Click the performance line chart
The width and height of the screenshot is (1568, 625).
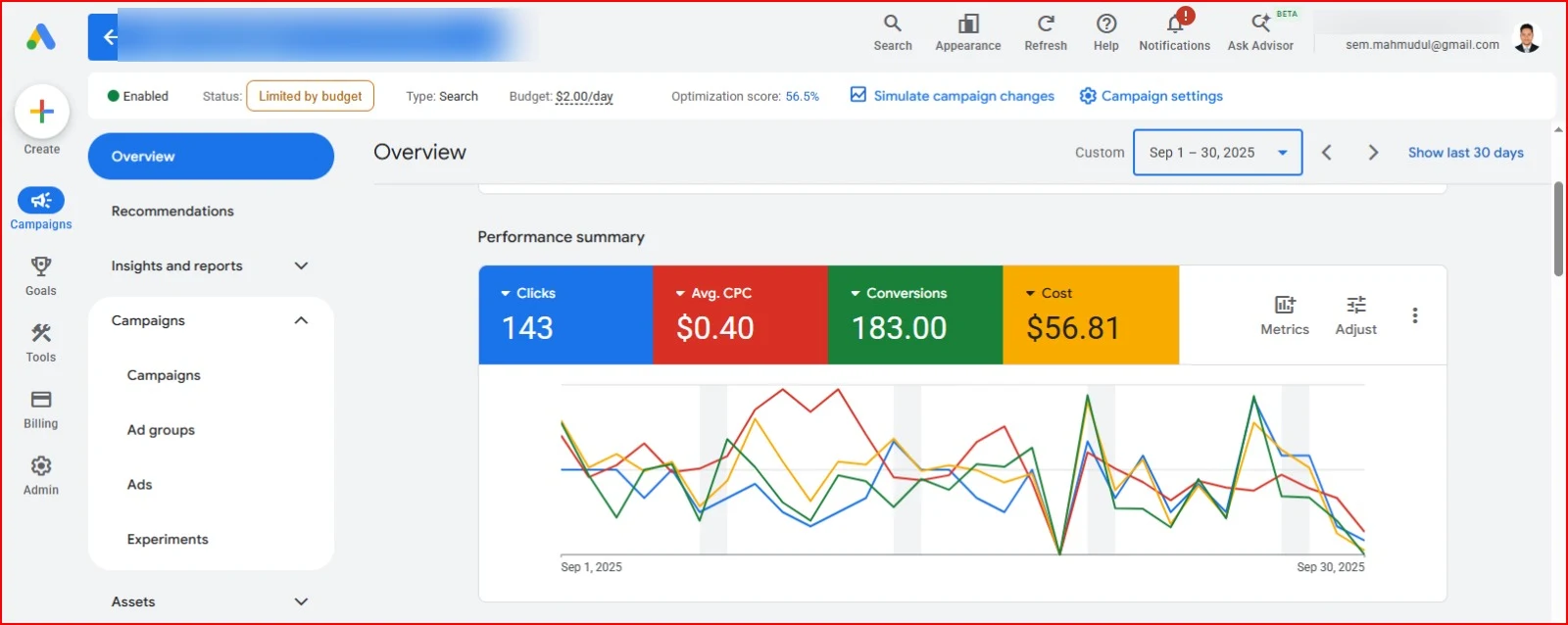(962, 470)
